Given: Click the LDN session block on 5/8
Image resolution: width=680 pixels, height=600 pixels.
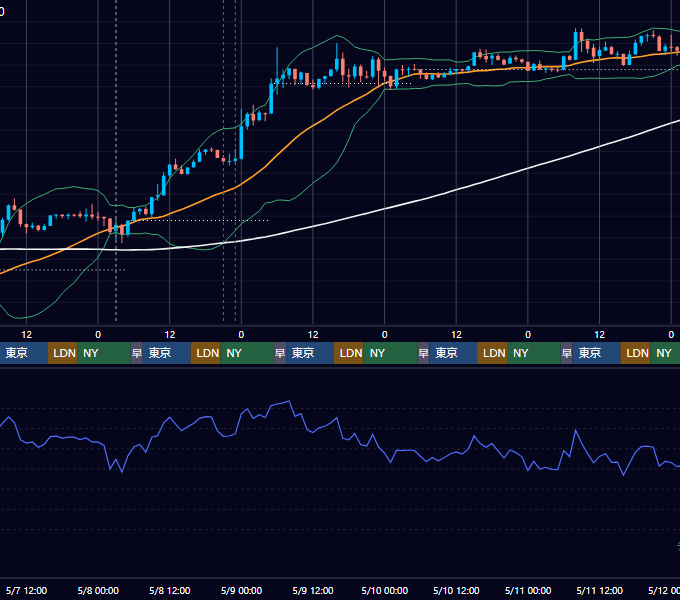Looking at the screenshot, I should (x=206, y=353).
